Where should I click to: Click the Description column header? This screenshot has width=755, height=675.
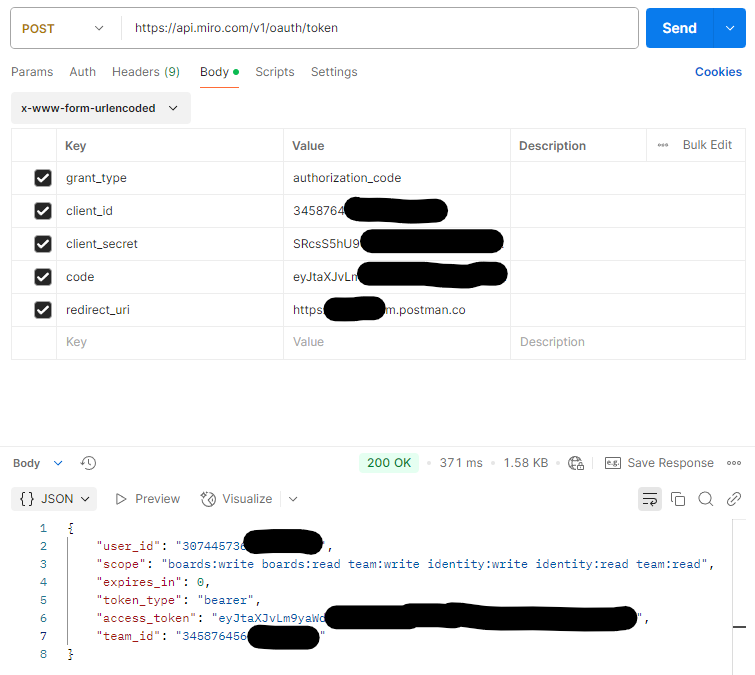coord(552,145)
